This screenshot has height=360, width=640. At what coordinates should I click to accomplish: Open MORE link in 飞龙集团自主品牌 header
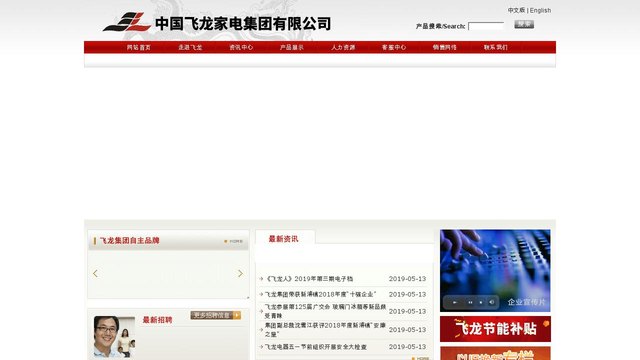pos(233,241)
